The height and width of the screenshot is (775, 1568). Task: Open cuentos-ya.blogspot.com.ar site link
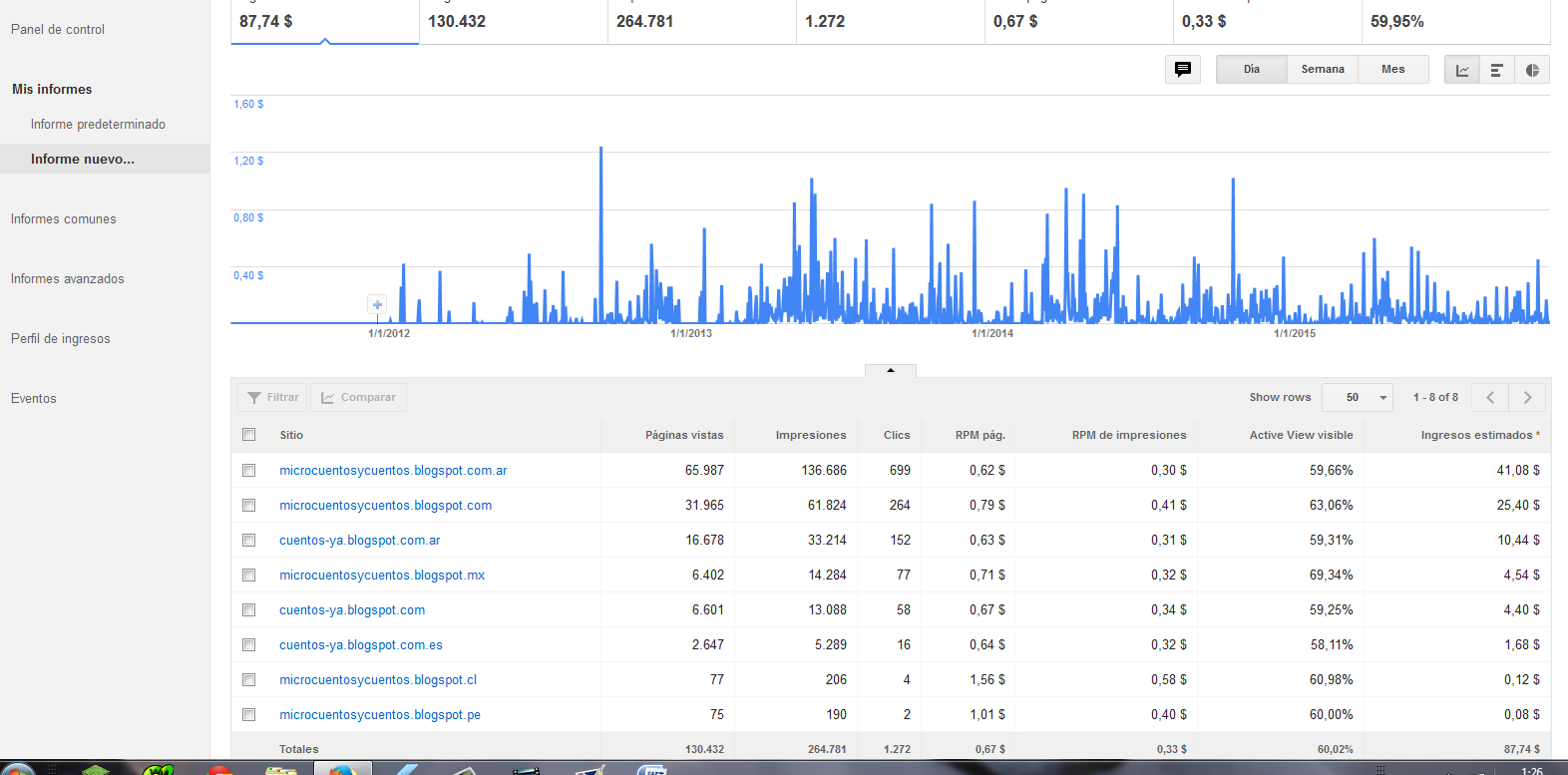tap(359, 541)
